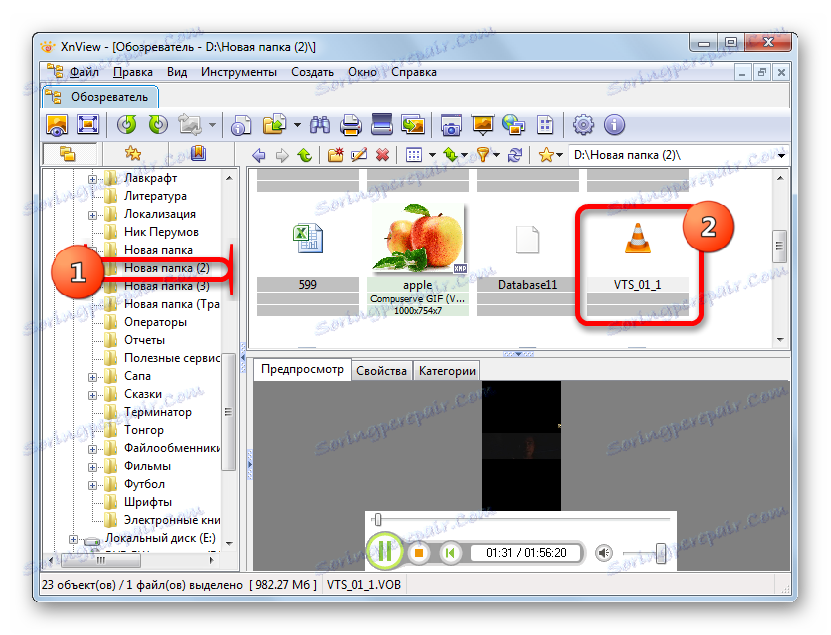
Task: Rename the file with the pencil icon
Action: [x=359, y=155]
